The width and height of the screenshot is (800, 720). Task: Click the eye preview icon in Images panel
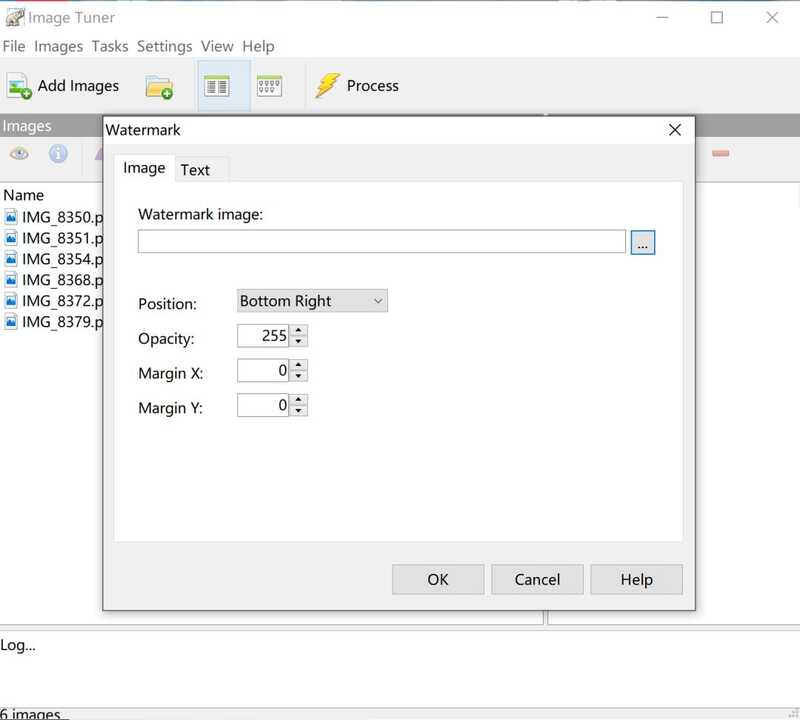pyautogui.click(x=19, y=153)
